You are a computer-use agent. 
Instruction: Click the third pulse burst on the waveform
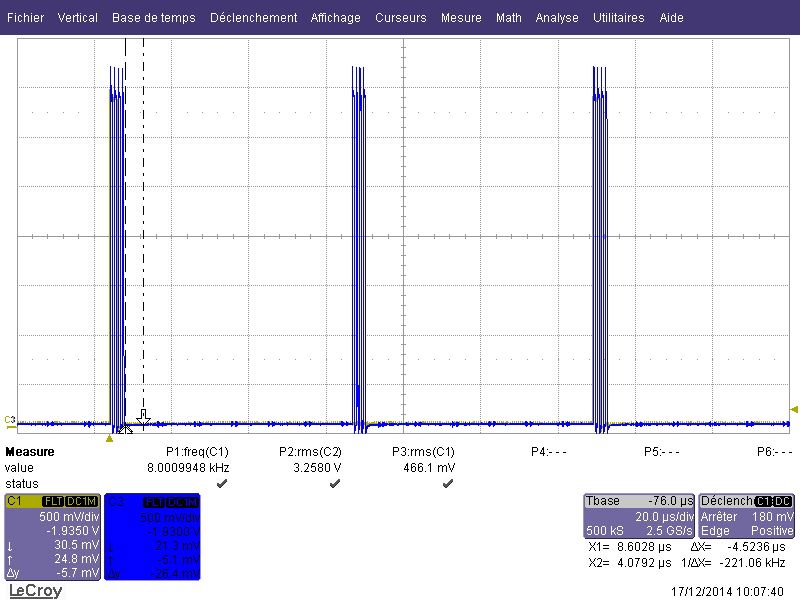pyautogui.click(x=600, y=250)
